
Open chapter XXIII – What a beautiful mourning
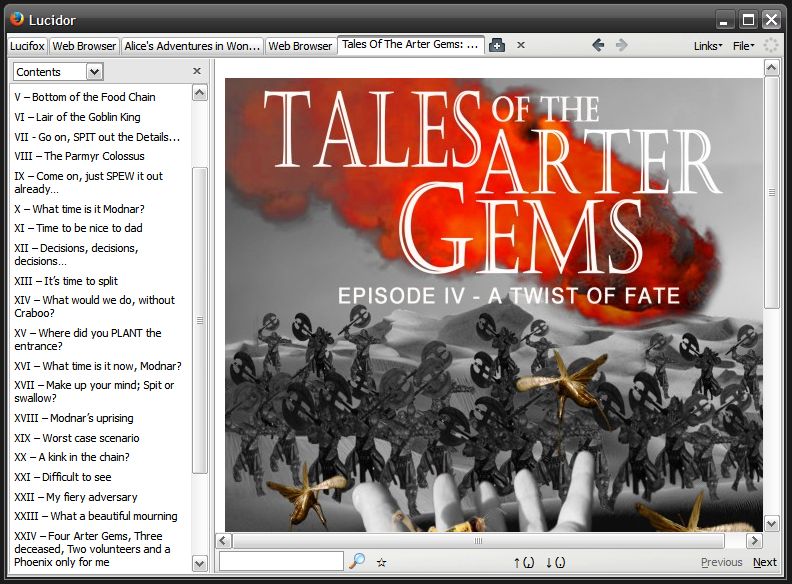96,516
